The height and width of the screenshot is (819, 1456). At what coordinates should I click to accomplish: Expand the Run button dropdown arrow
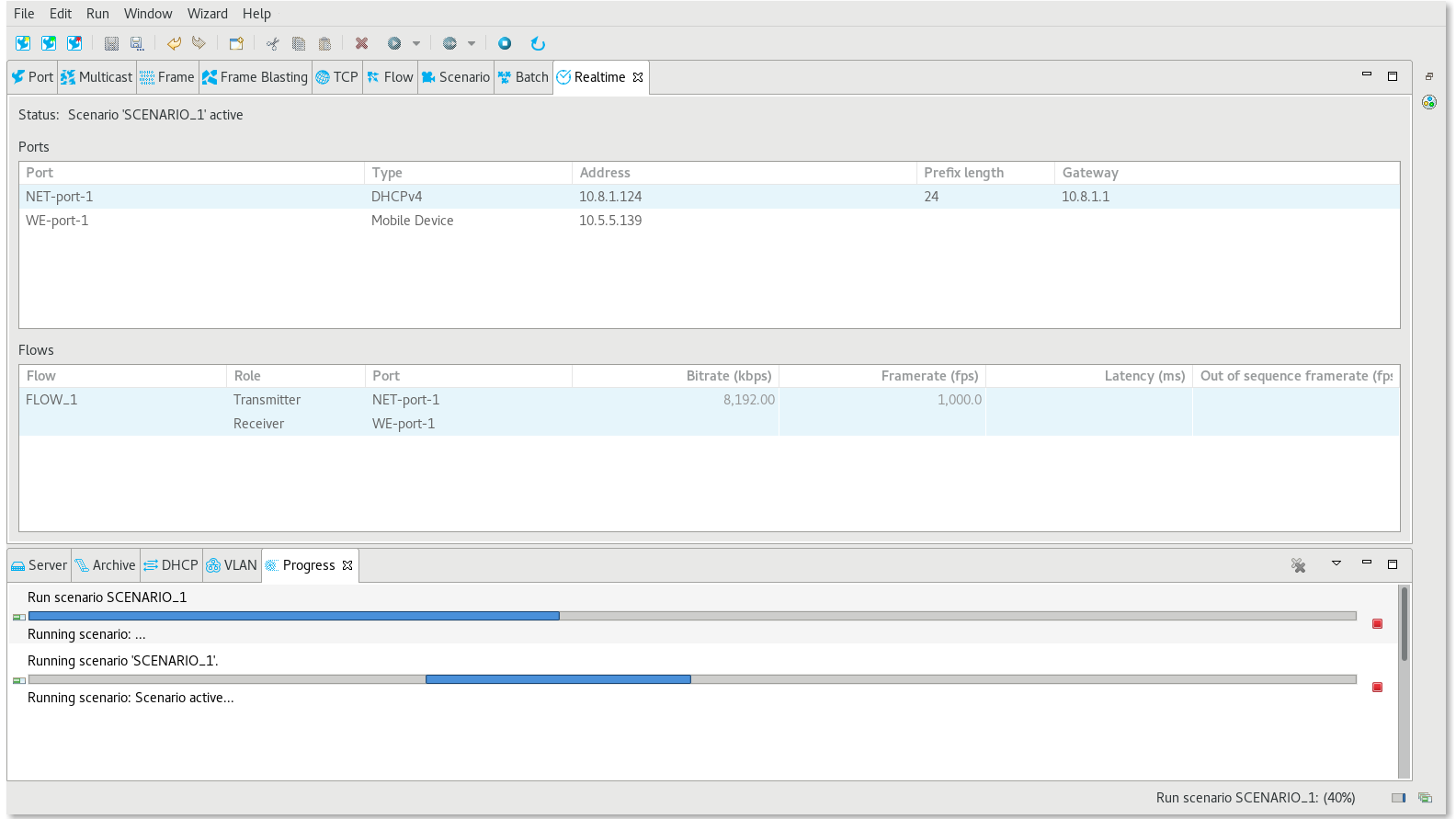pos(416,43)
